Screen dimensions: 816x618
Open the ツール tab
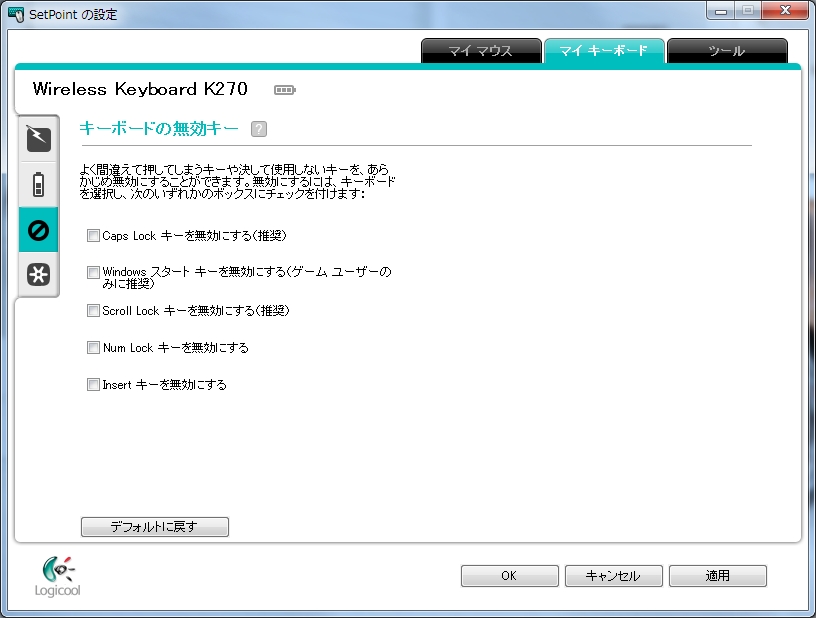tap(726, 51)
